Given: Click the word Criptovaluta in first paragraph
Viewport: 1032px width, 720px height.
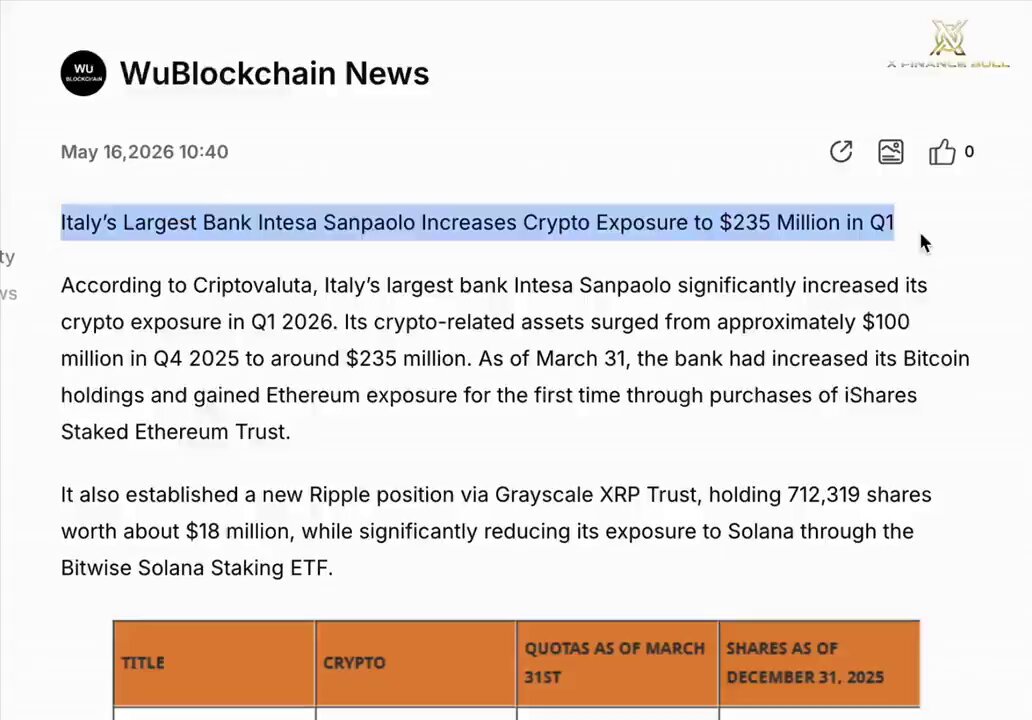Looking at the screenshot, I should [x=252, y=286].
